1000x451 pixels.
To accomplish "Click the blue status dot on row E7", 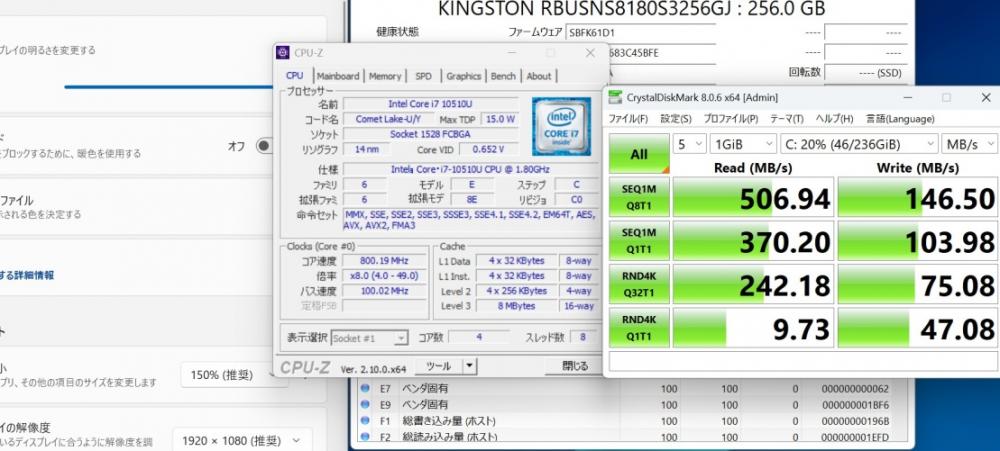I will [x=365, y=388].
